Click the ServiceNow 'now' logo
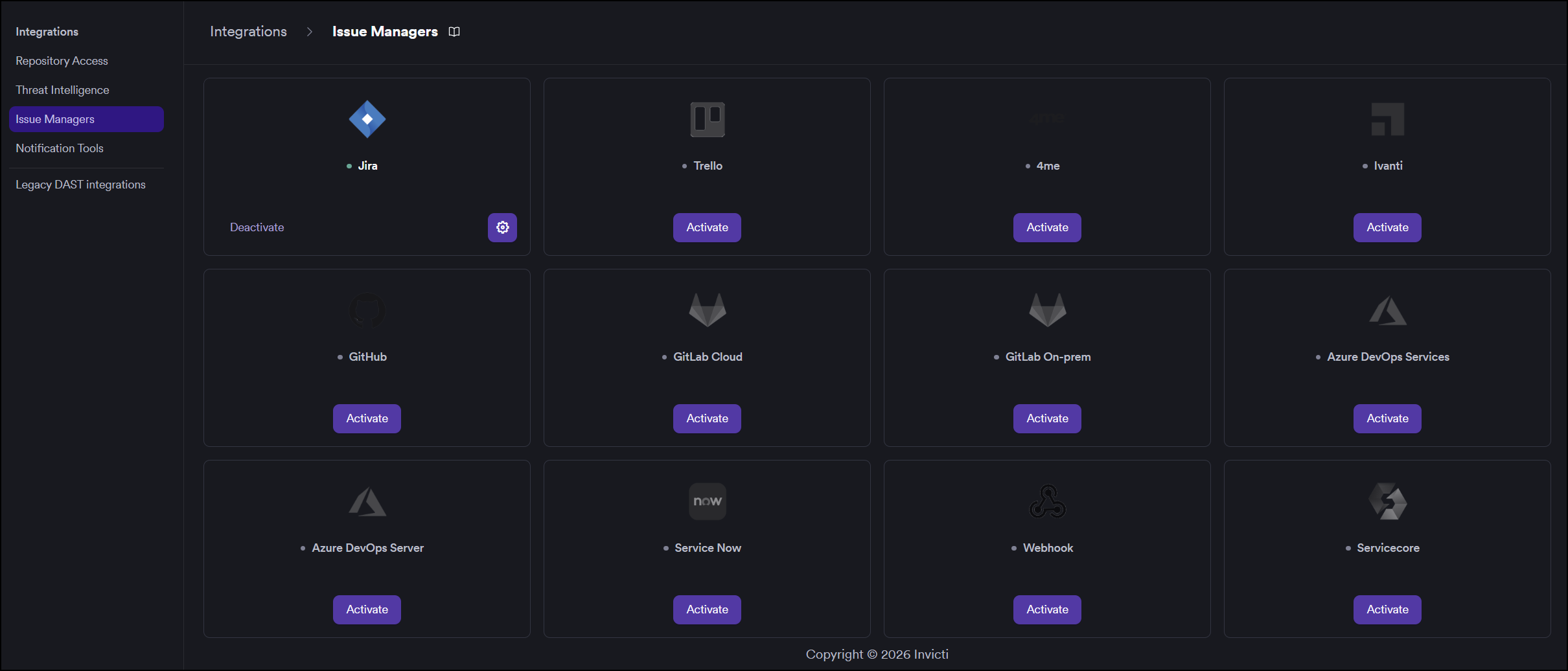 (708, 501)
